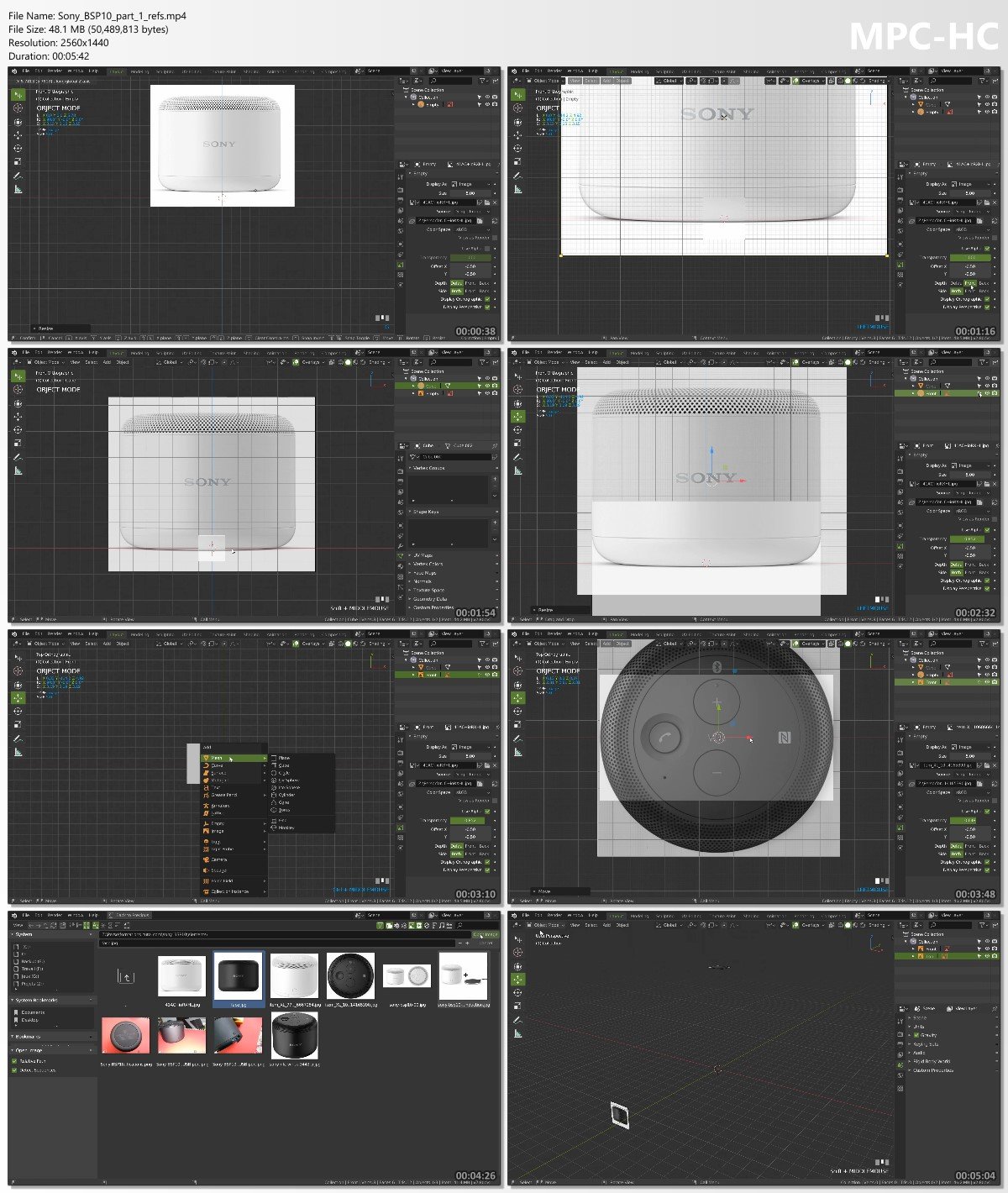The width and height of the screenshot is (1008, 1193).
Task: Click the 3D Cursor tool in the 00:03:48 frame
Action: pos(518,670)
